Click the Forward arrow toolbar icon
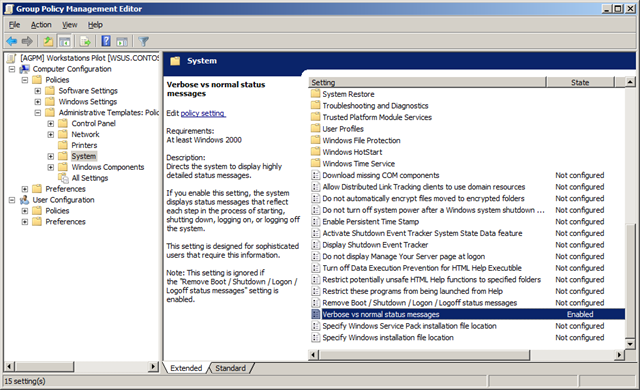 pyautogui.click(x=27, y=41)
